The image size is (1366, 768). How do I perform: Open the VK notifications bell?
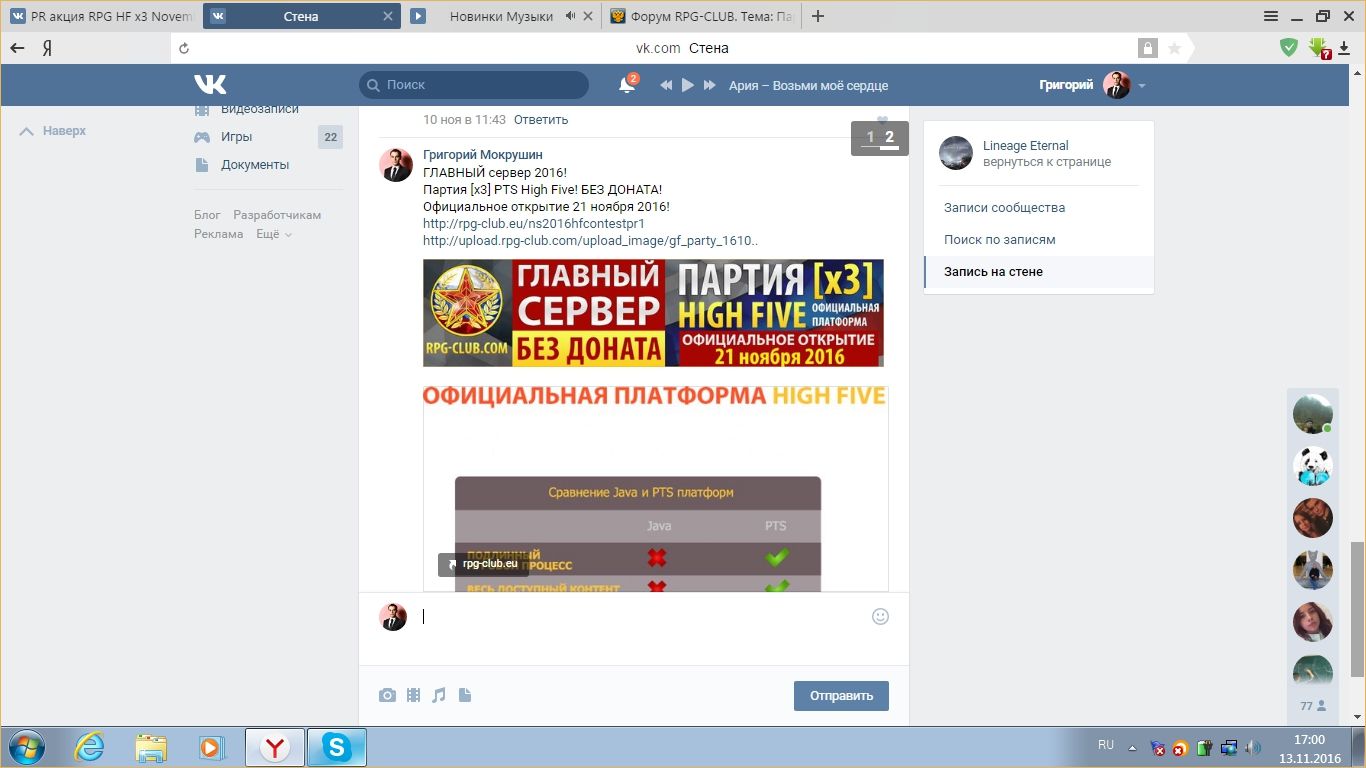(627, 85)
